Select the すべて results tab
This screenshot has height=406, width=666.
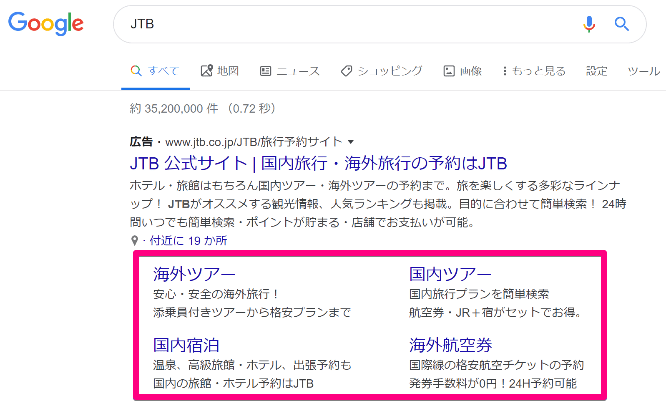coord(155,71)
